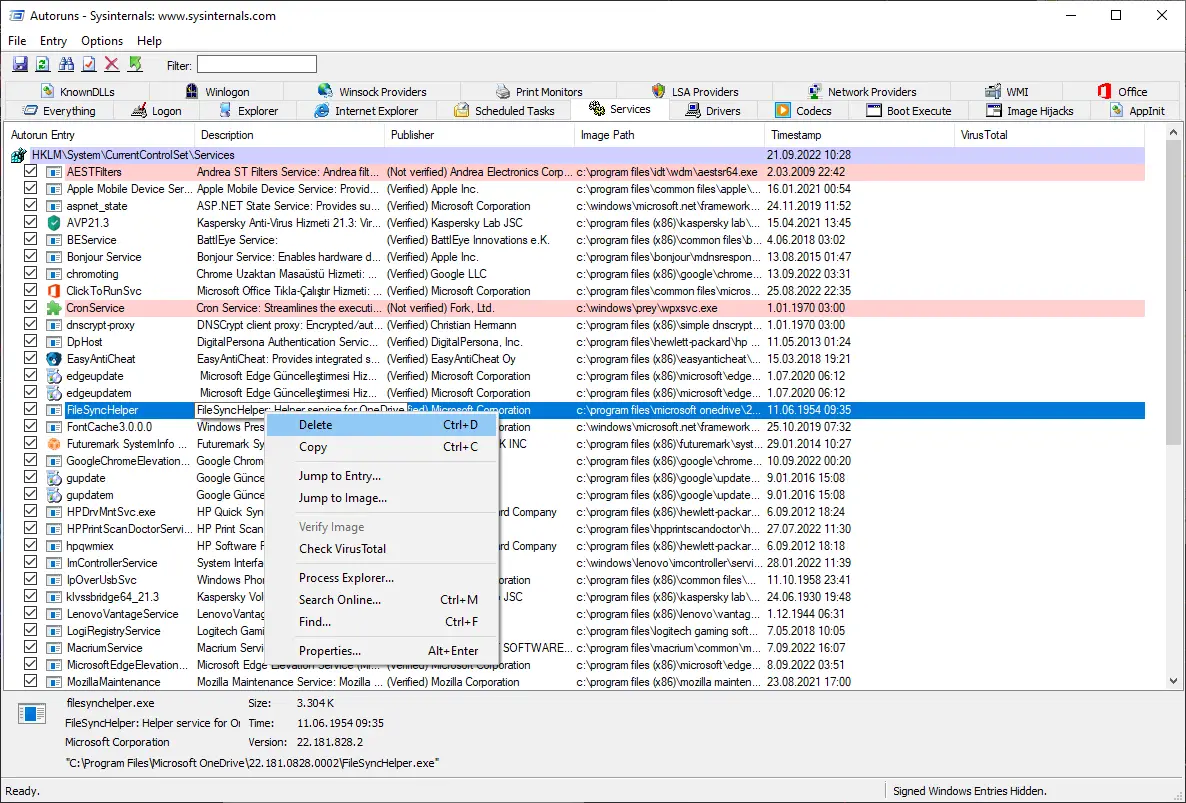Select Process Explorer... in context menu
This screenshot has height=803, width=1186.
tap(382, 578)
